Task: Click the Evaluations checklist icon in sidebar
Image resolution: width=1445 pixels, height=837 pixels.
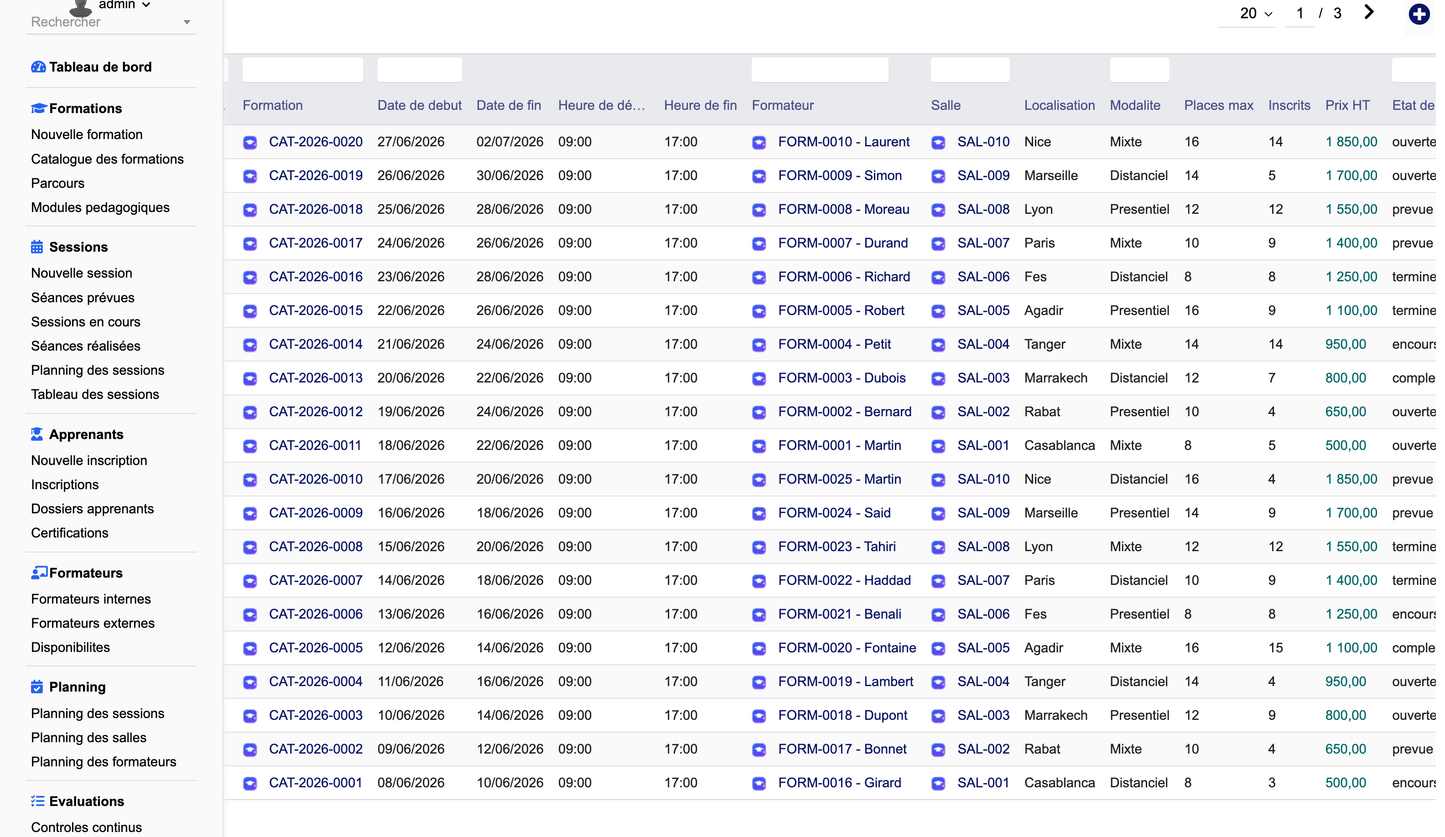Action: pyautogui.click(x=38, y=801)
